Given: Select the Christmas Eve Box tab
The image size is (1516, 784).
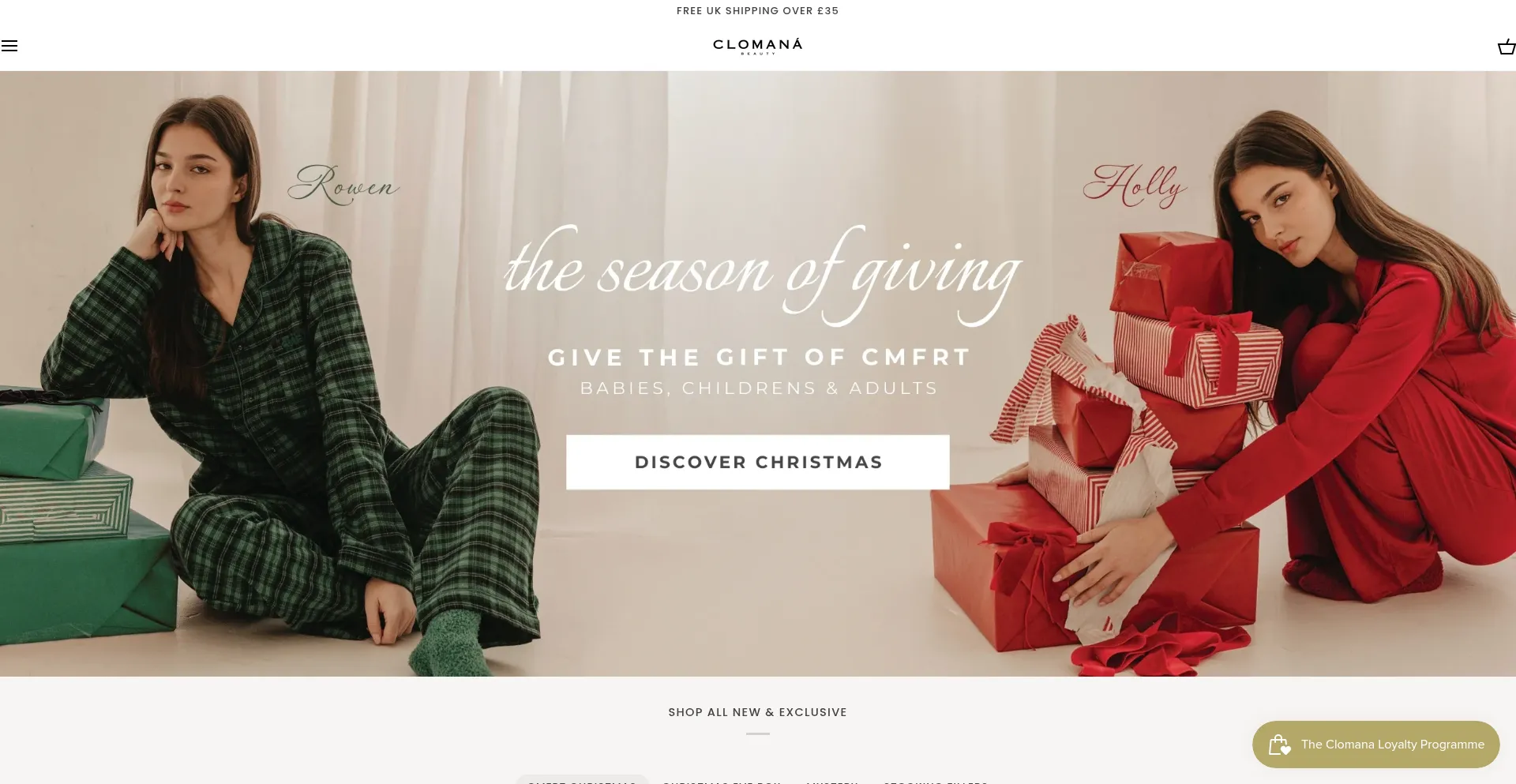Looking at the screenshot, I should click(722, 782).
